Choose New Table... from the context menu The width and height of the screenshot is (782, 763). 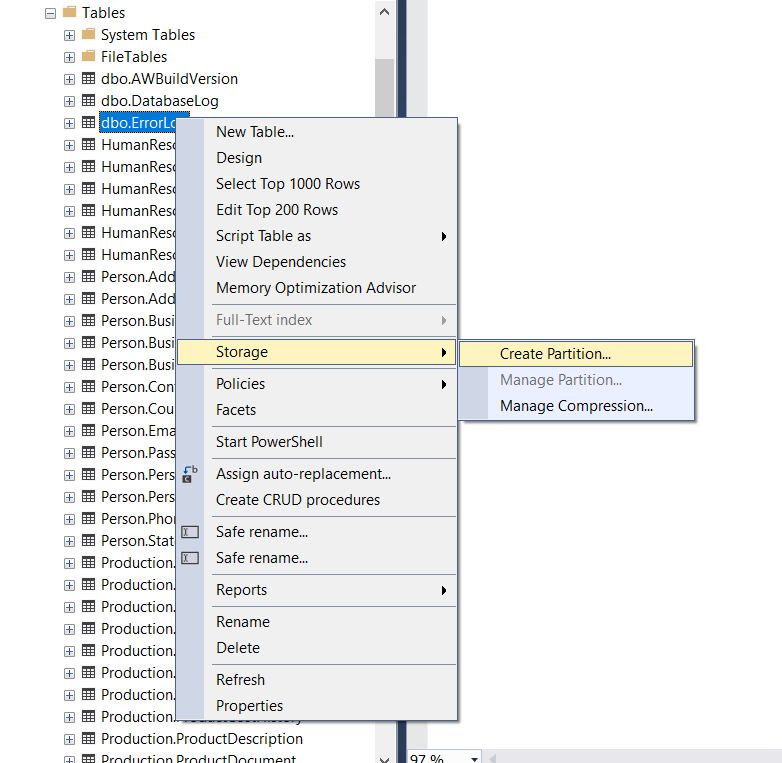[317, 132]
